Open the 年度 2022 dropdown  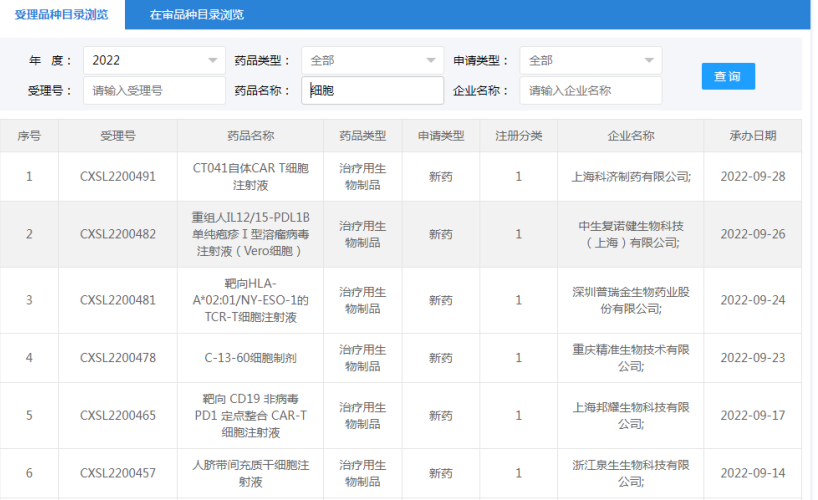(154, 61)
